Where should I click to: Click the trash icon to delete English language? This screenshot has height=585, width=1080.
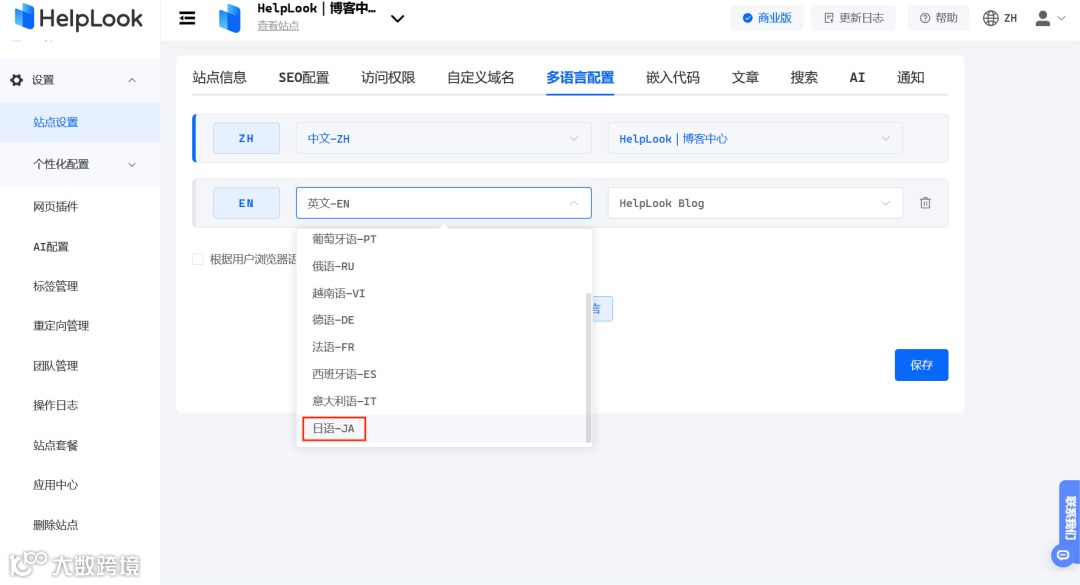point(925,202)
